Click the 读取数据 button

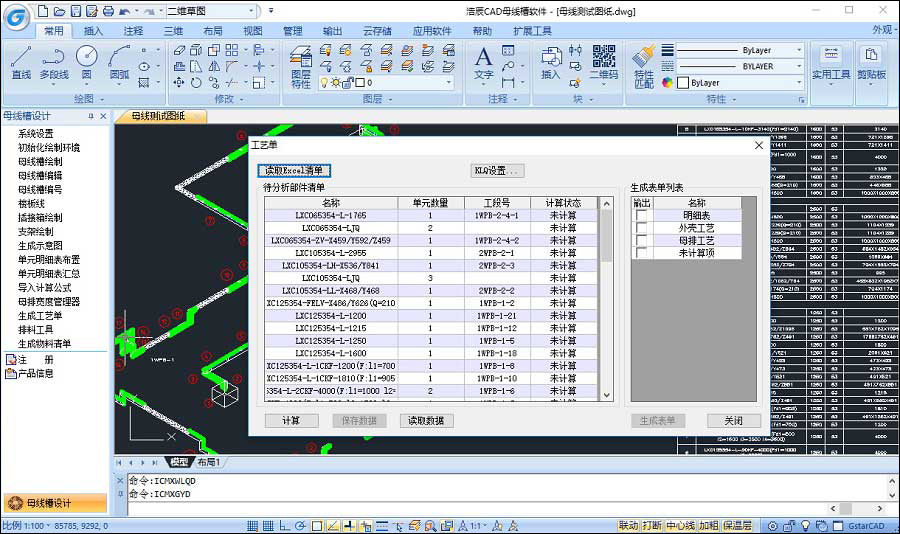(x=426, y=420)
